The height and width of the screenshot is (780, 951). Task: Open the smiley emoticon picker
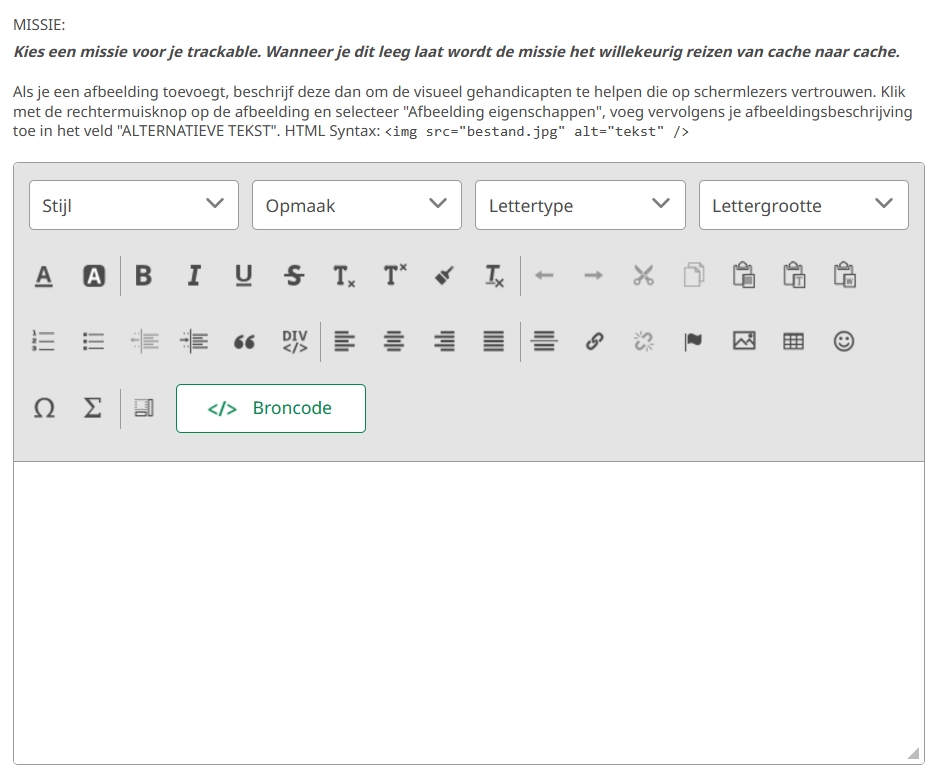844,341
